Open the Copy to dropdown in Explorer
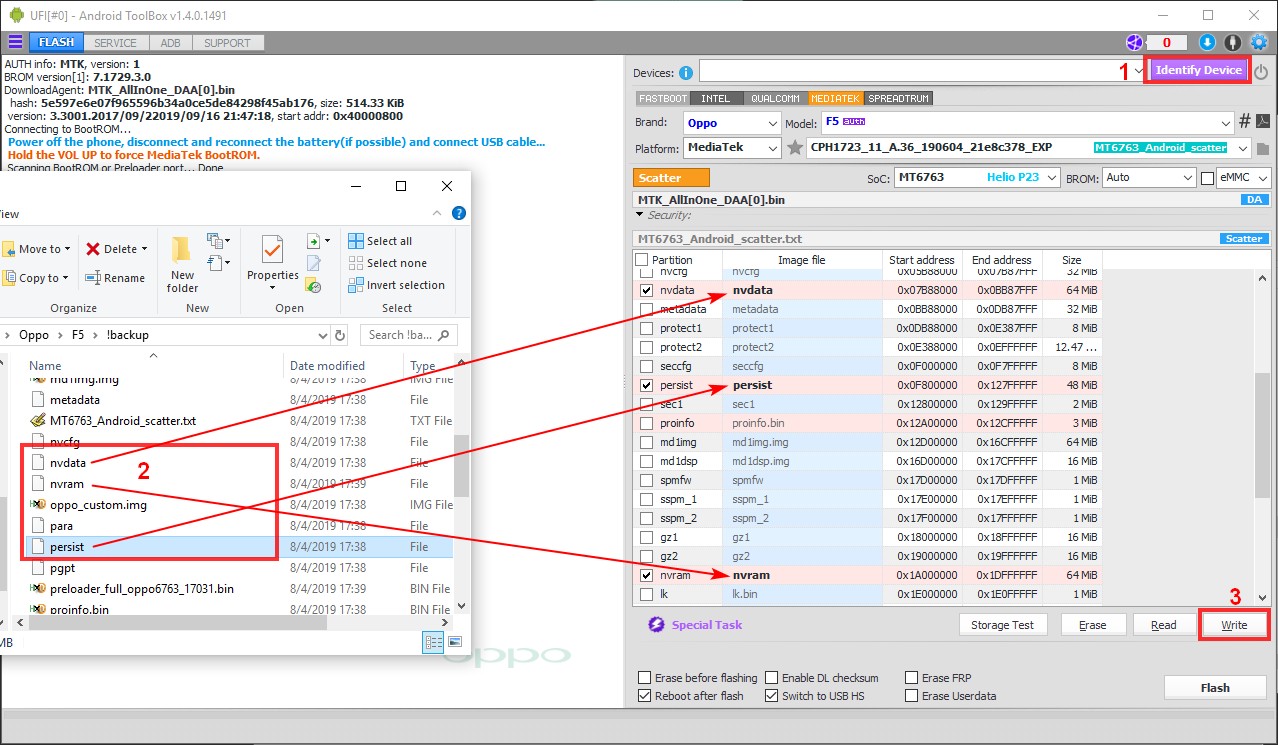1278x745 pixels. 37,278
